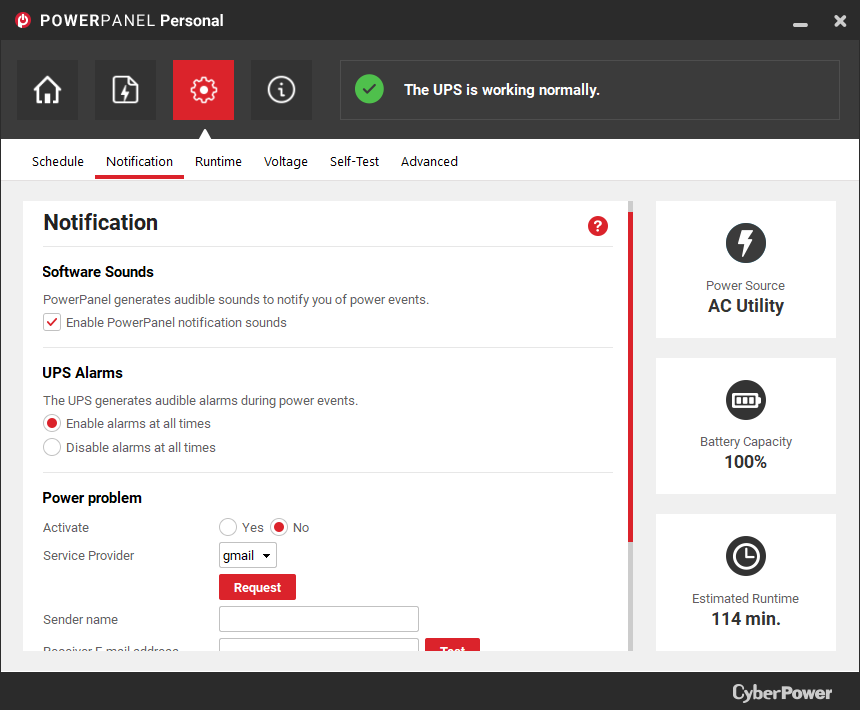Choose Yes for Activate

pyautogui.click(x=228, y=527)
